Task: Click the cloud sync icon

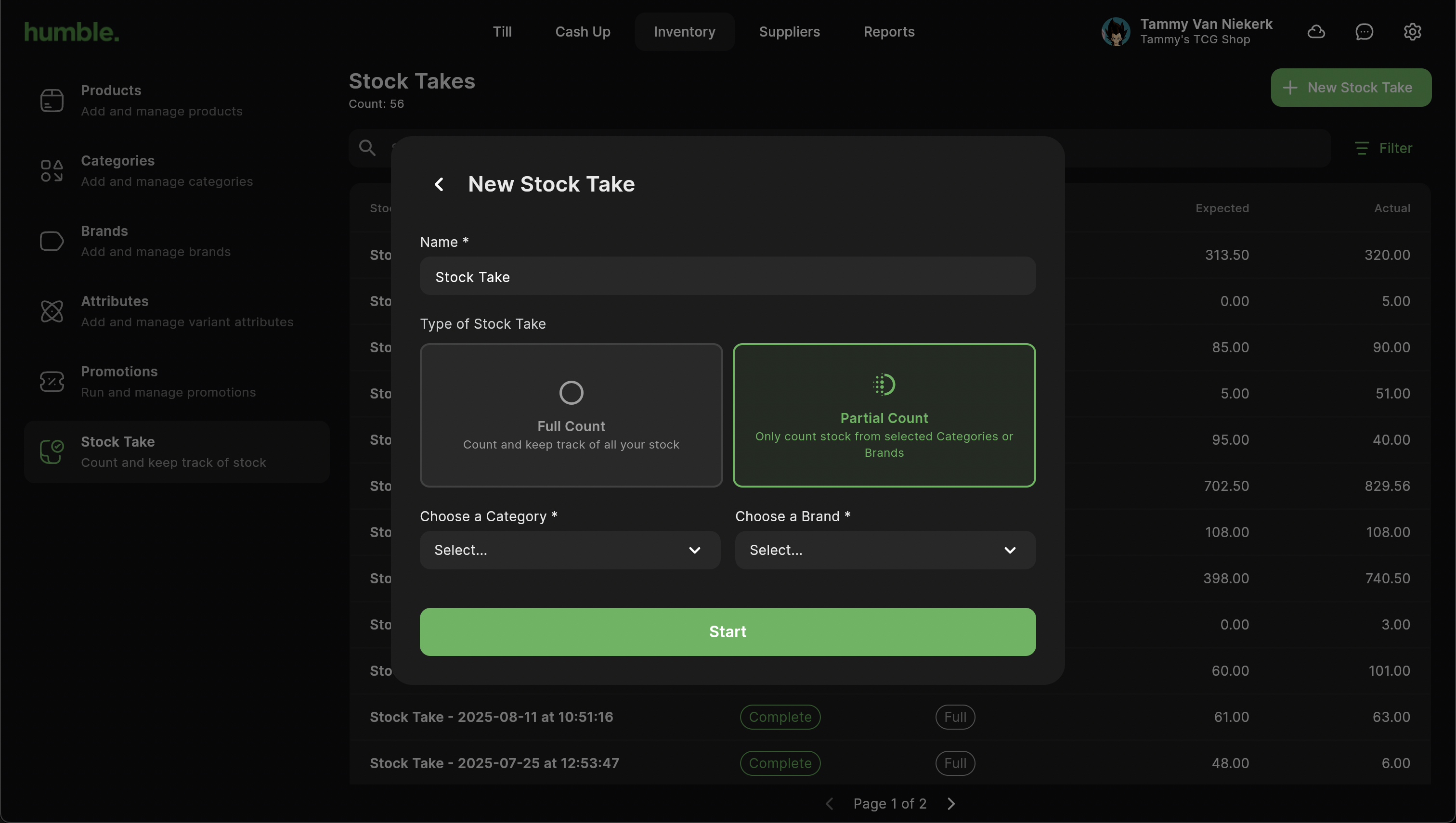Action: tap(1316, 32)
